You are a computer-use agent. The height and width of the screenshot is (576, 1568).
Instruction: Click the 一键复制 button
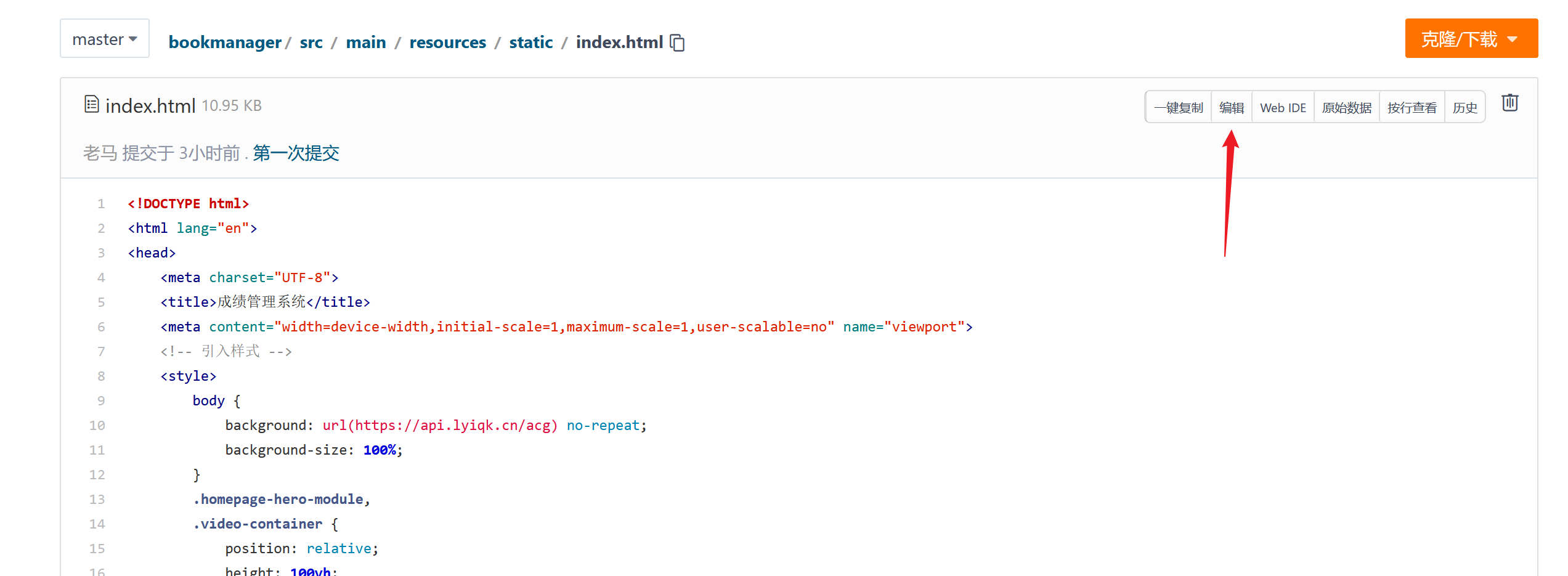click(1178, 108)
